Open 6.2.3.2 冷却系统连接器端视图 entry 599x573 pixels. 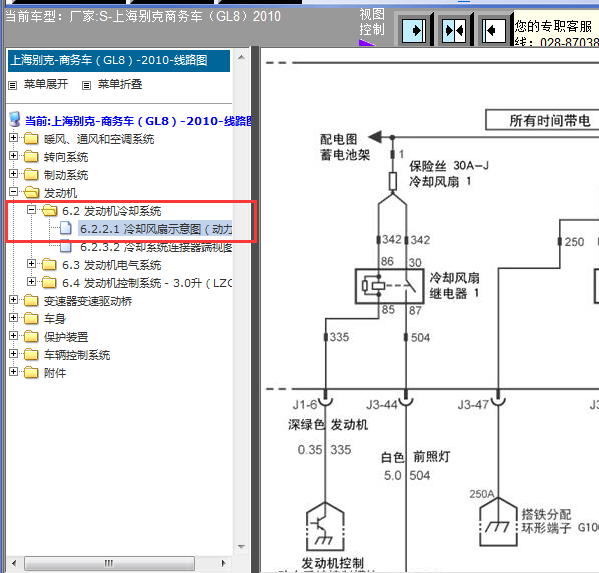click(x=156, y=247)
